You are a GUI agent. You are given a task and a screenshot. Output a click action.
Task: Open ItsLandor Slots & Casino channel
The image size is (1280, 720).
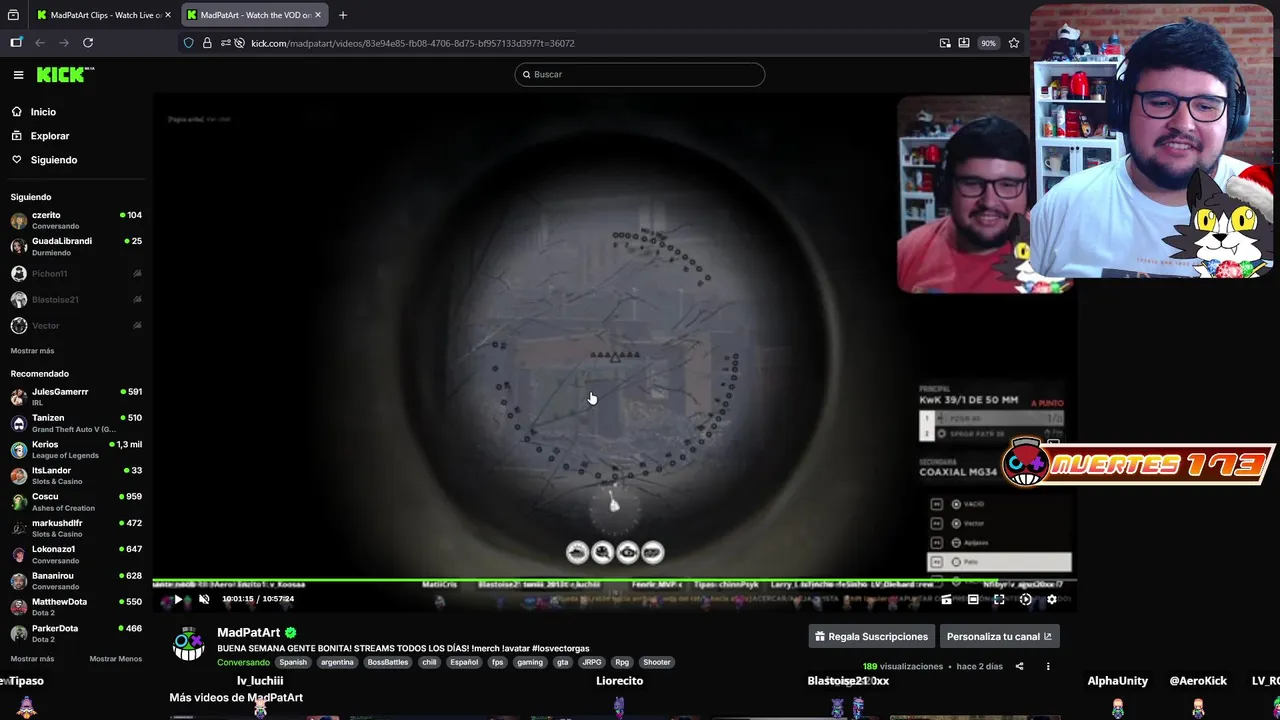(76, 475)
